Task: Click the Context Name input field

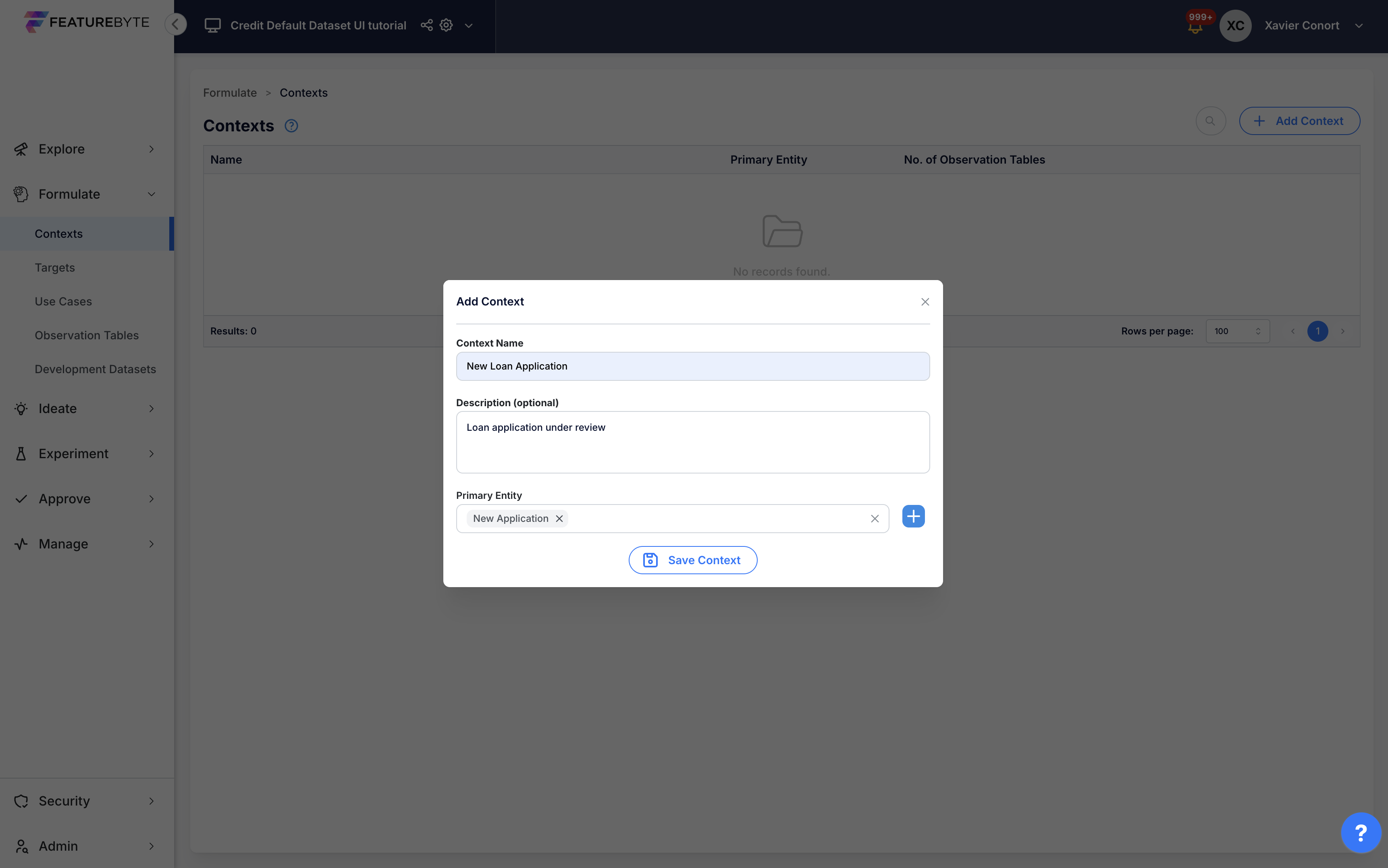Action: pos(692,365)
